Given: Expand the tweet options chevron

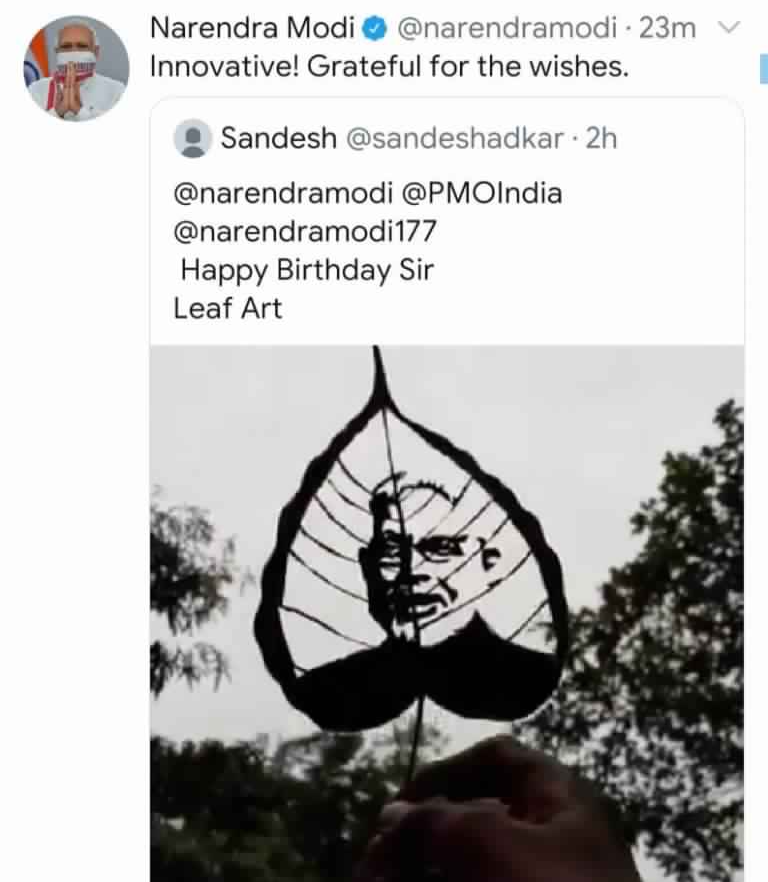Looking at the screenshot, I should coord(729,28).
